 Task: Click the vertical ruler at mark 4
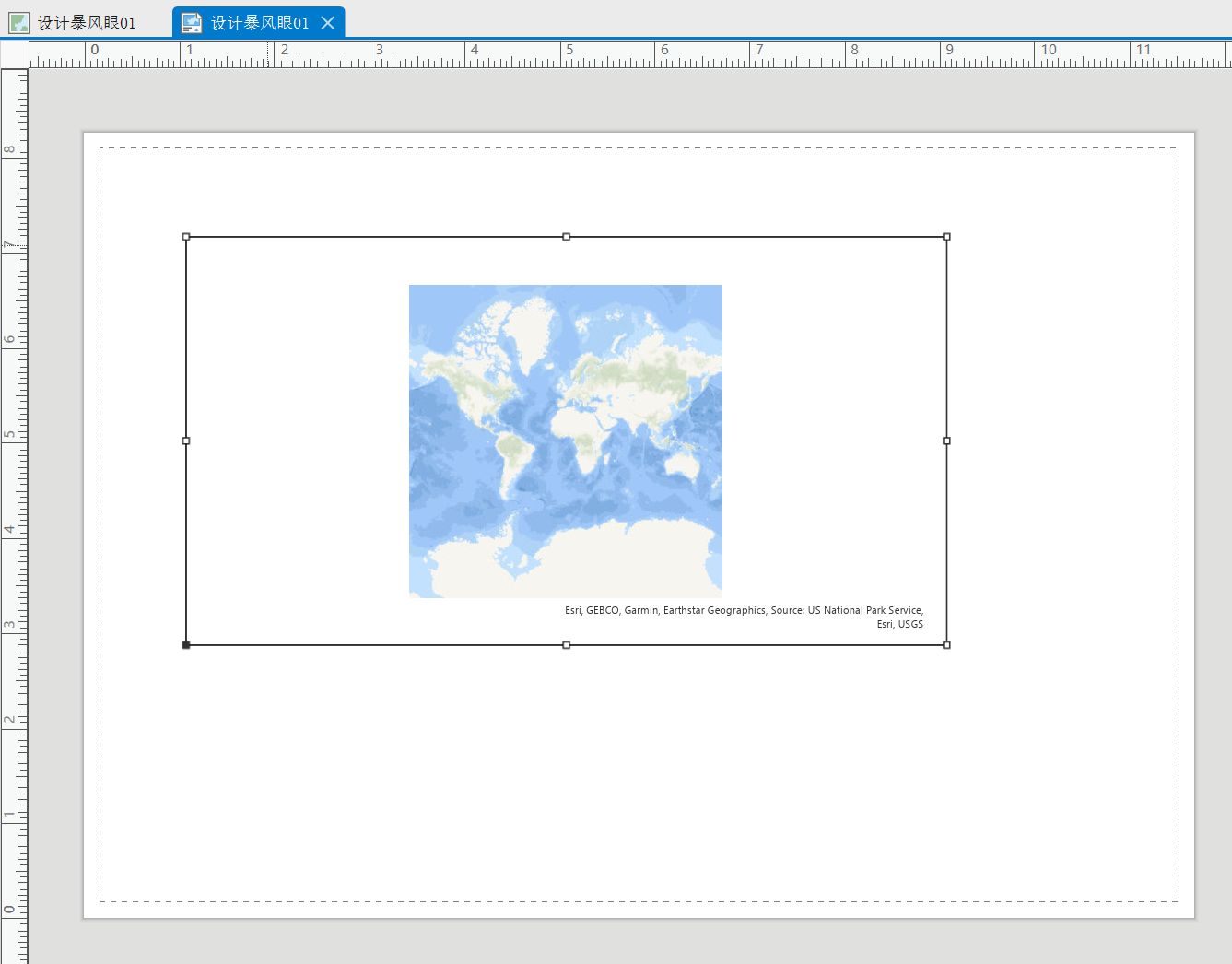click(x=9, y=529)
